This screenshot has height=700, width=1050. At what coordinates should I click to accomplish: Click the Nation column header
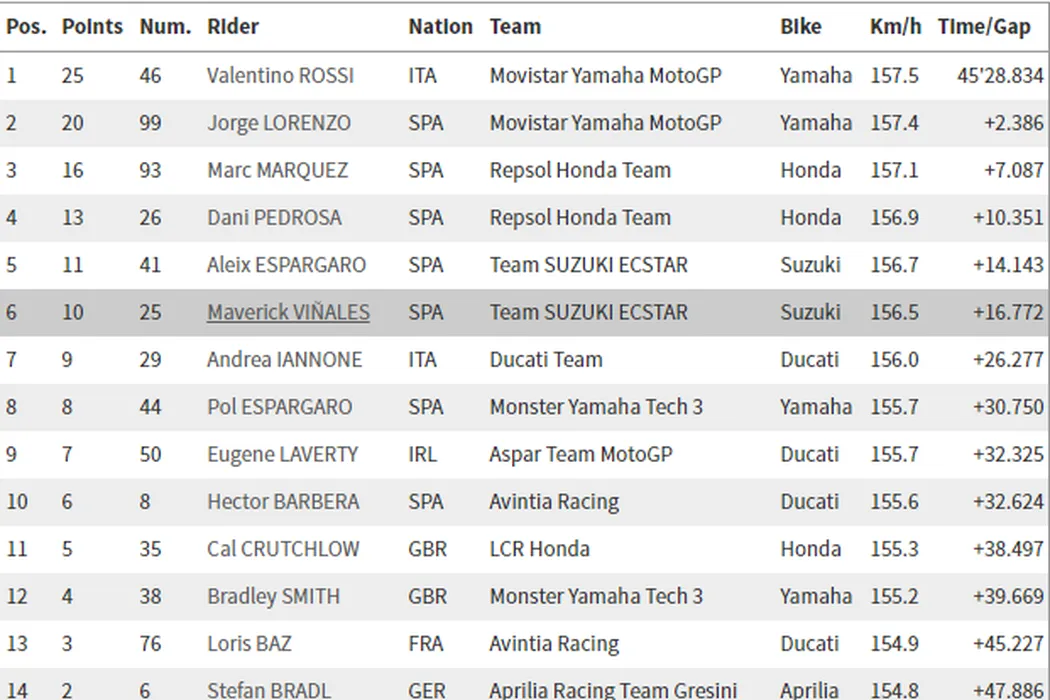(440, 27)
